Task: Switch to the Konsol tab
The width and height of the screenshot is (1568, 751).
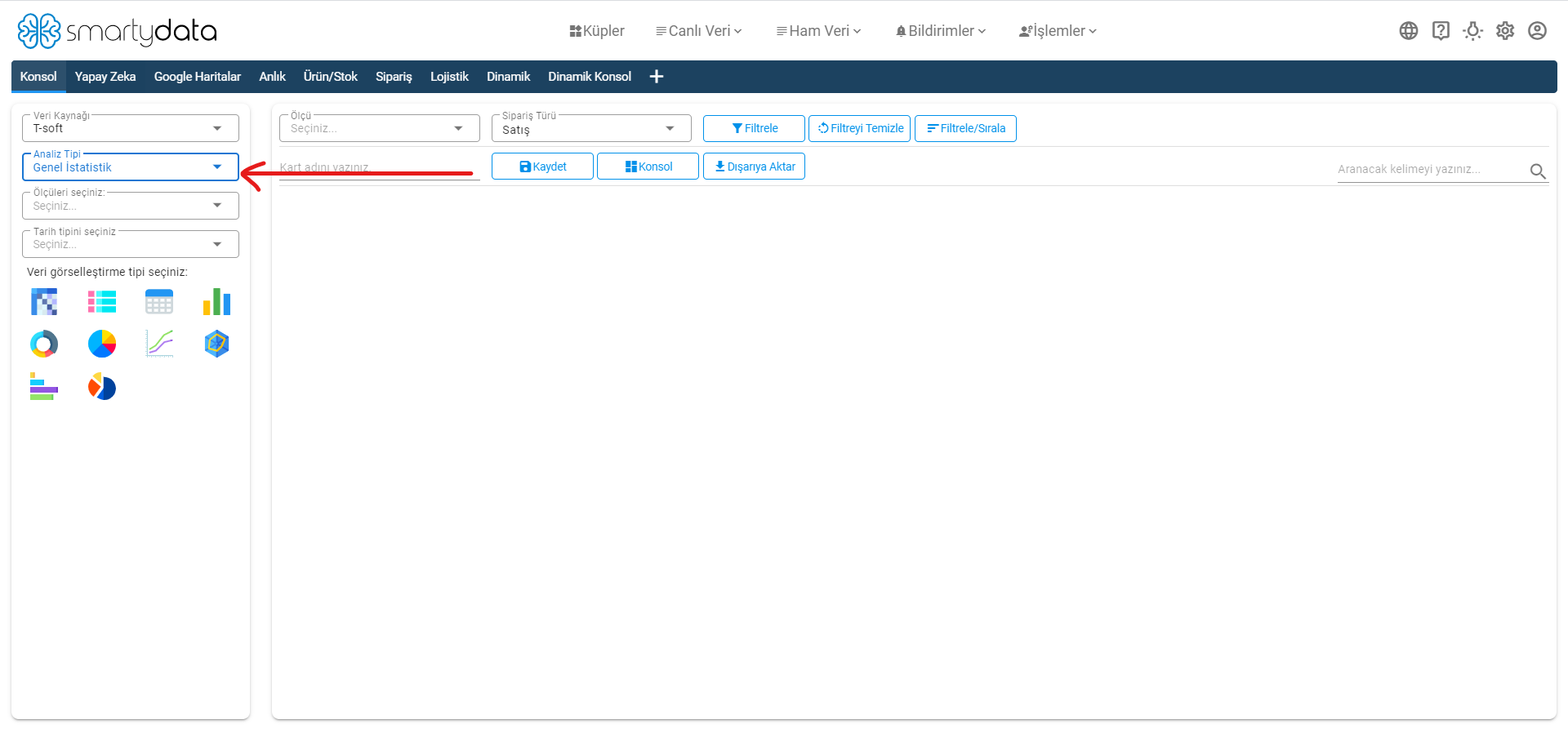Action: point(38,77)
